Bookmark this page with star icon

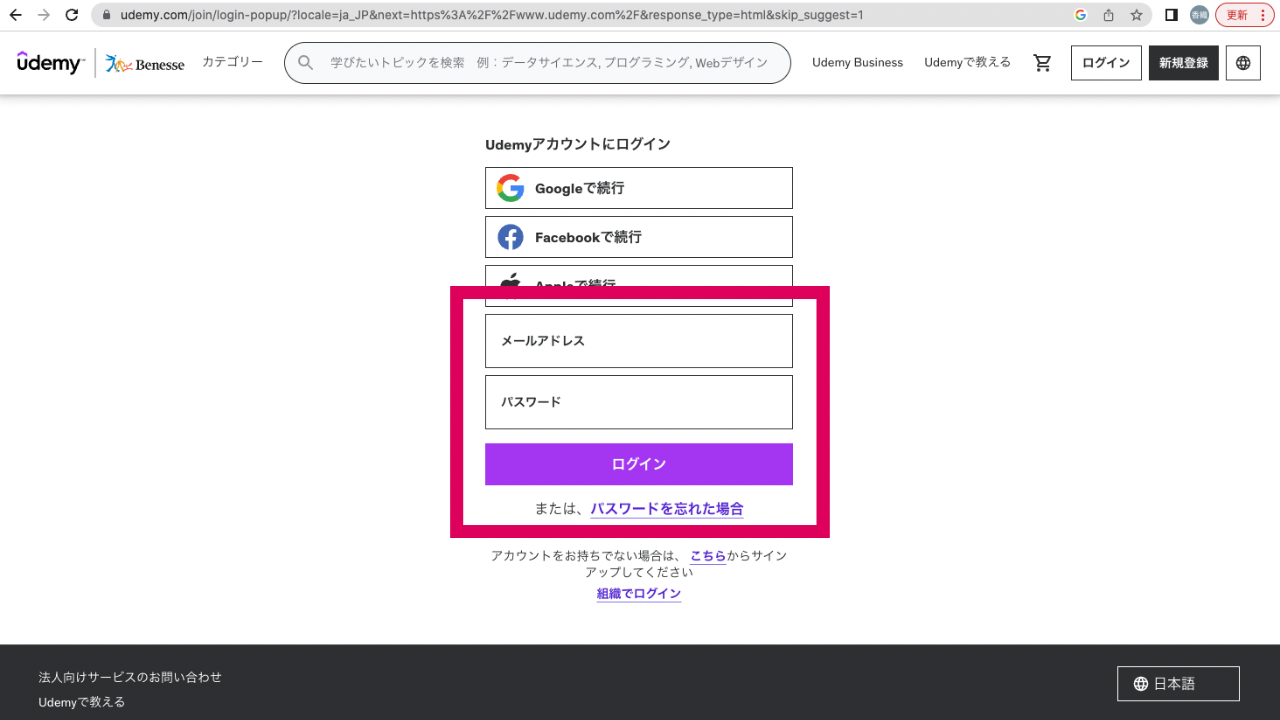(1136, 15)
